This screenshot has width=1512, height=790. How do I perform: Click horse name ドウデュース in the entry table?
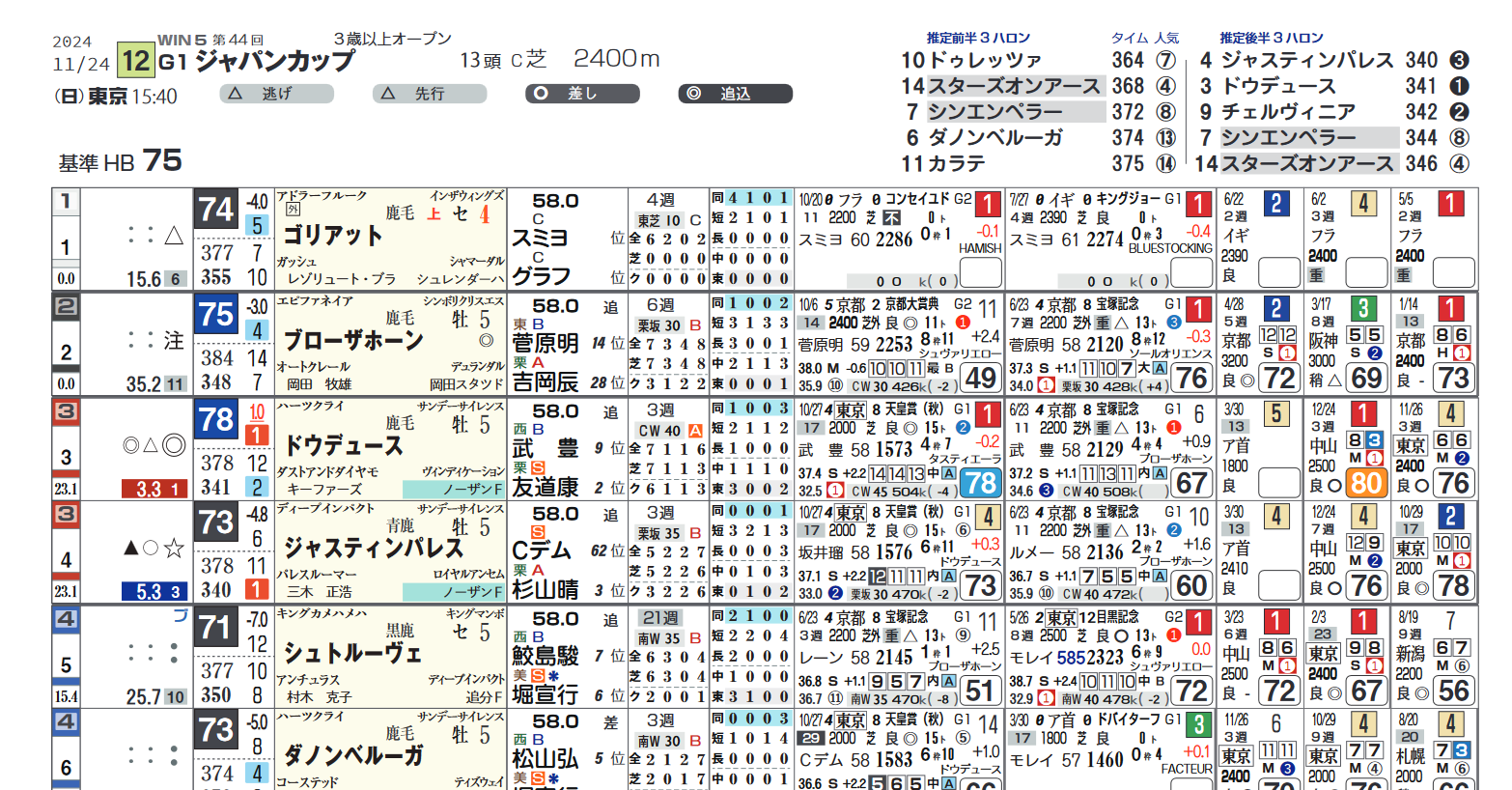343,445
